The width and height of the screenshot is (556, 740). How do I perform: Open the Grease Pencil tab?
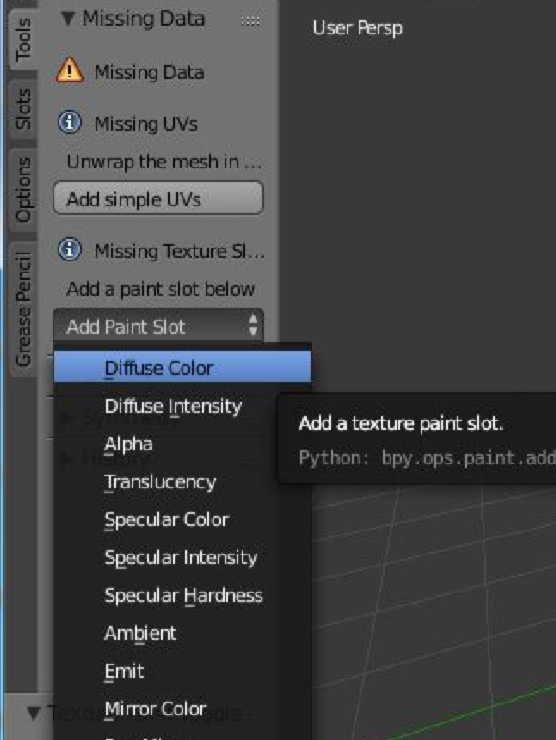pos(23,309)
